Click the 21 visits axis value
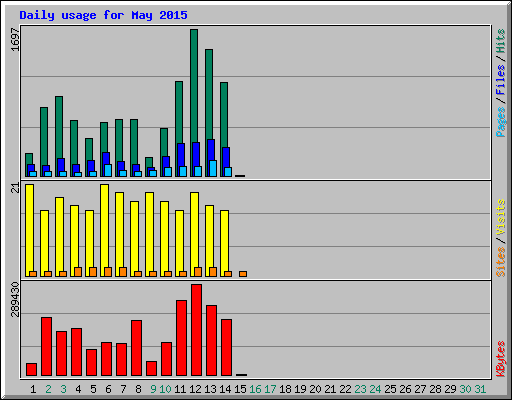512x400 pixels. coord(15,188)
